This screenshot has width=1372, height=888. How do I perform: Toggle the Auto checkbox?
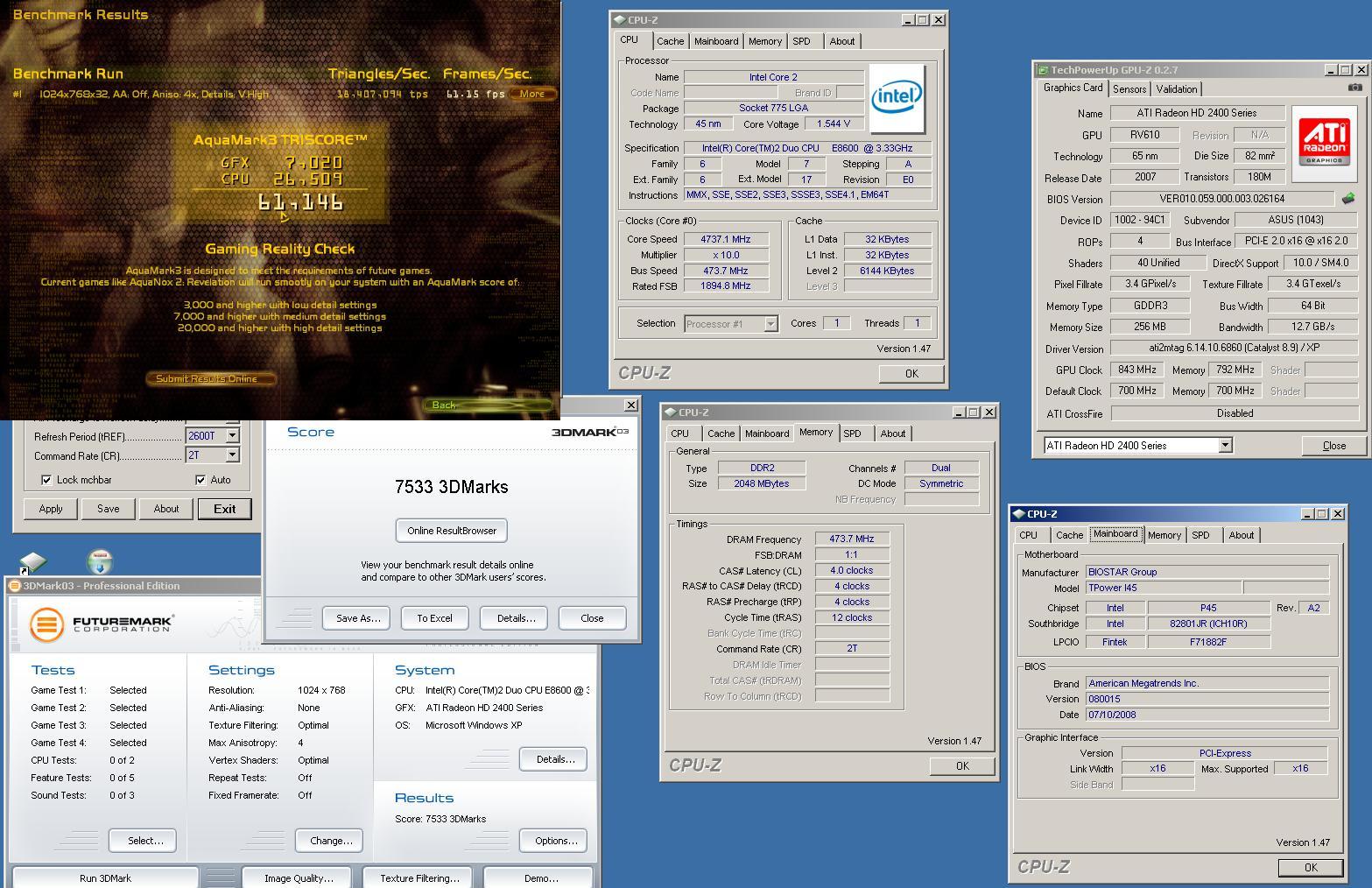click(x=201, y=480)
